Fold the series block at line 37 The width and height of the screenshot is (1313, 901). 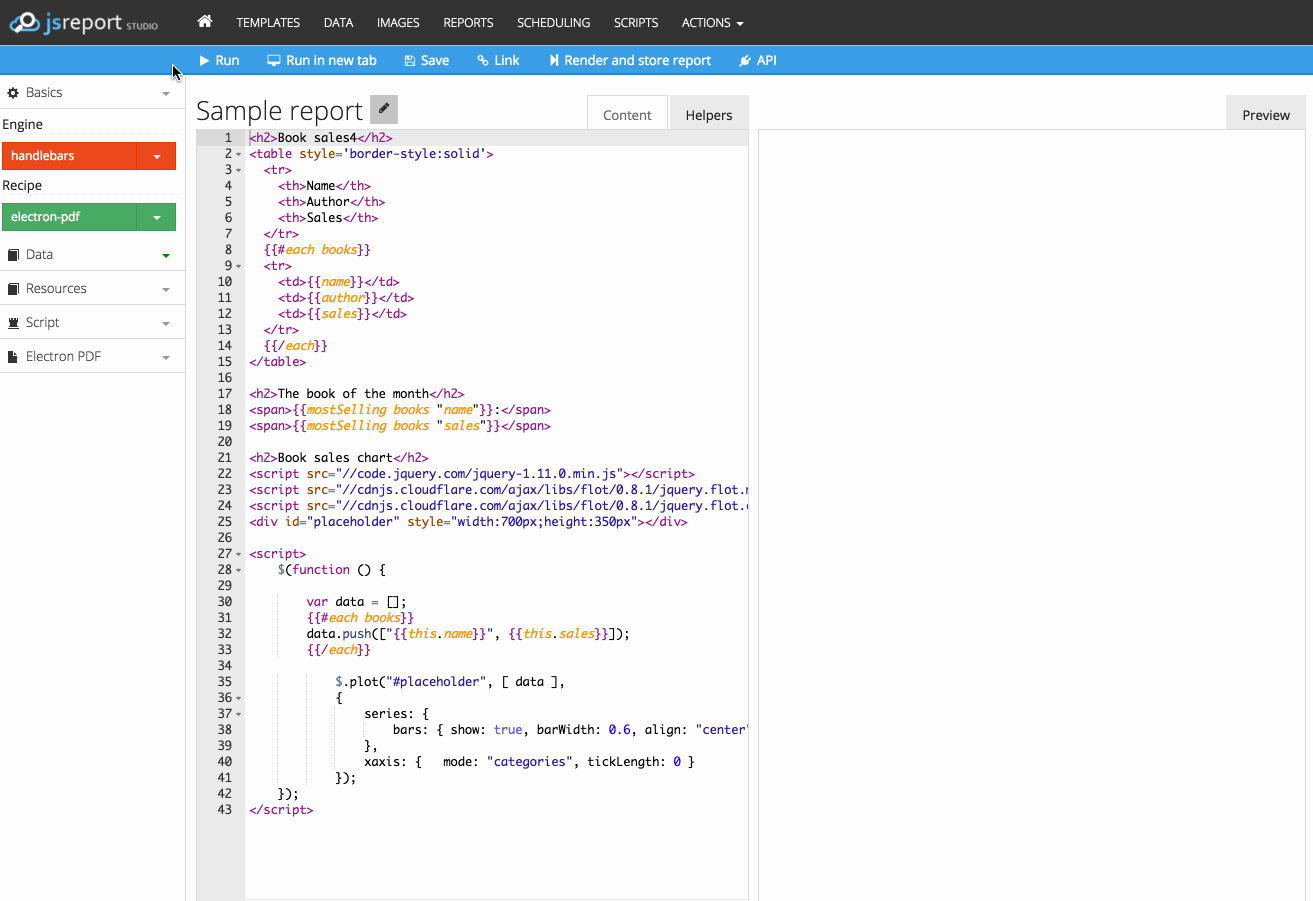tap(239, 714)
